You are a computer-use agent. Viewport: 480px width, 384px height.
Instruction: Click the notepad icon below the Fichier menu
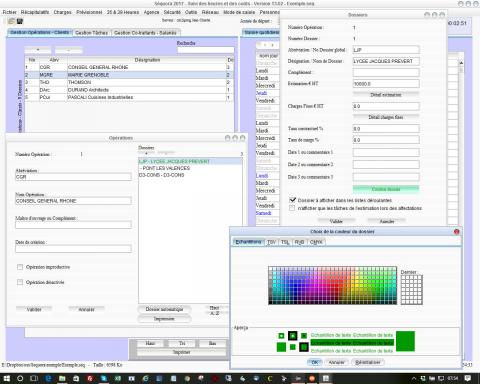(11, 21)
